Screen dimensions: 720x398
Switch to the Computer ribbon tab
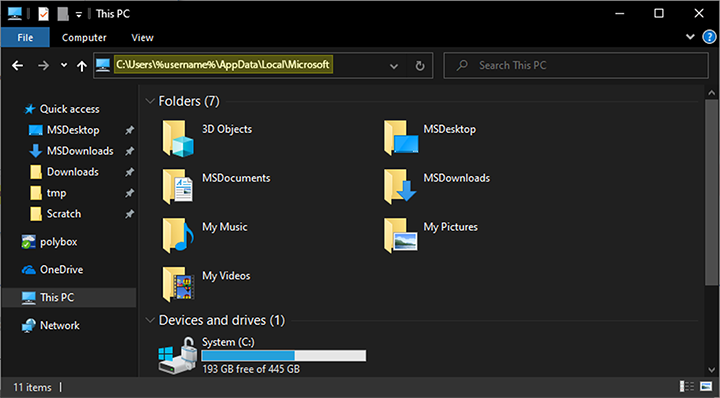pyautogui.click(x=84, y=38)
